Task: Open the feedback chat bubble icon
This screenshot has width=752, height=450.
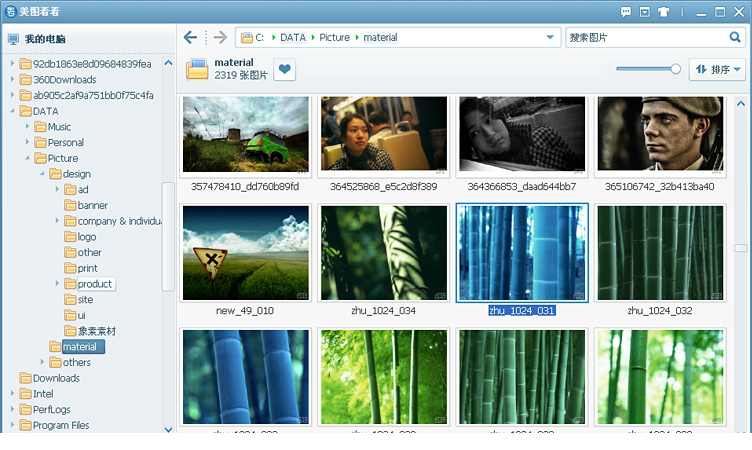Action: 626,12
